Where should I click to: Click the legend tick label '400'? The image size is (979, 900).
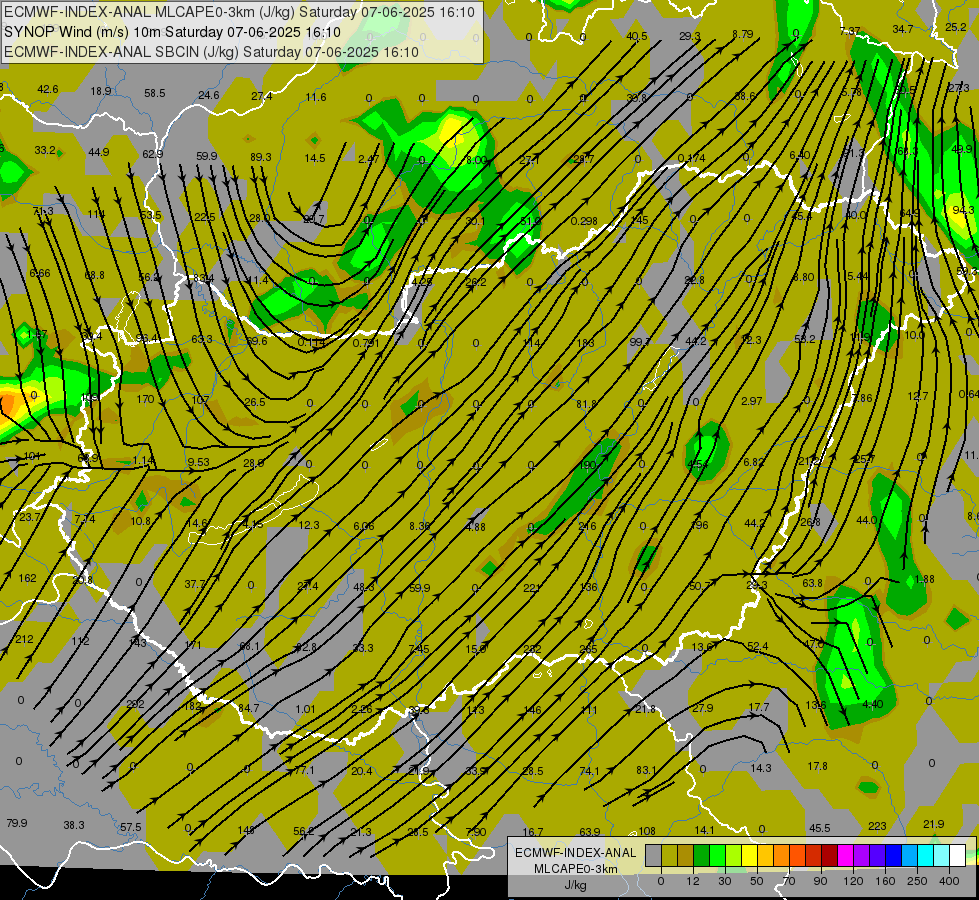(x=949, y=881)
